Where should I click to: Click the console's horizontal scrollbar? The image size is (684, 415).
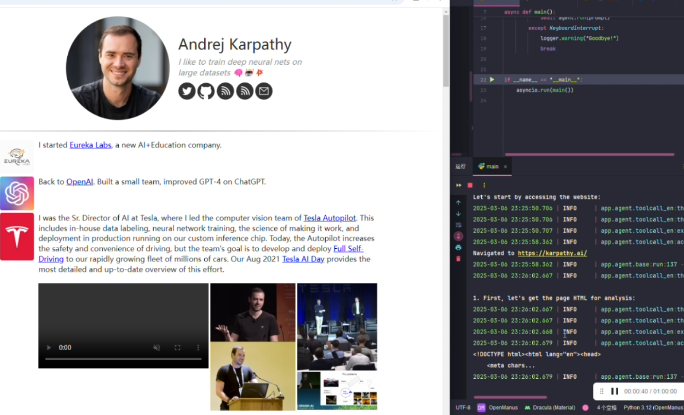pyautogui.click(x=510, y=398)
